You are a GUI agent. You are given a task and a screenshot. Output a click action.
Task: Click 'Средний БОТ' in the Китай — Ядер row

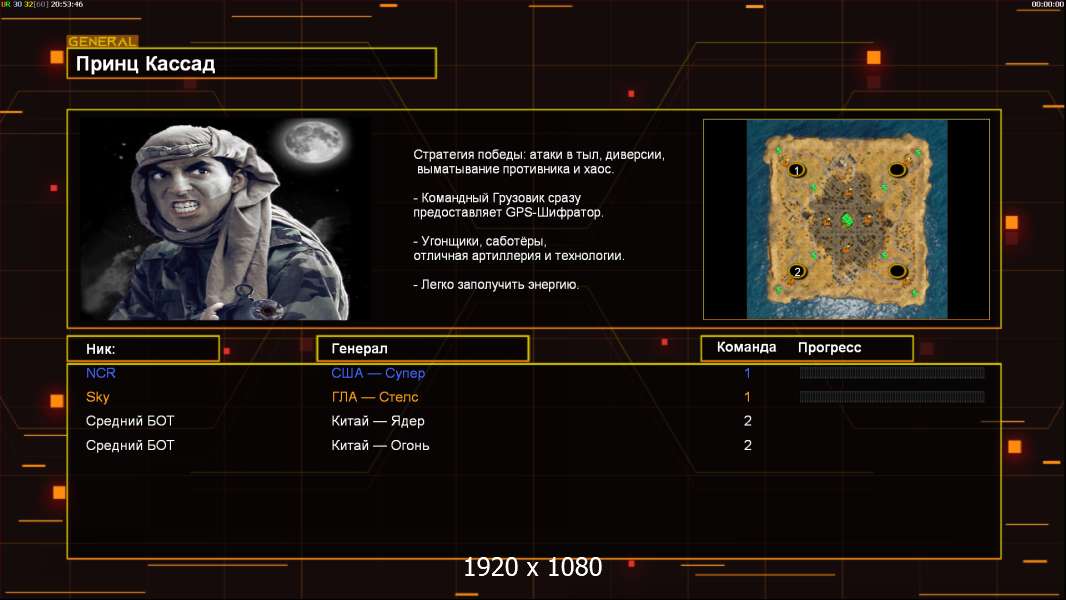click(x=130, y=421)
